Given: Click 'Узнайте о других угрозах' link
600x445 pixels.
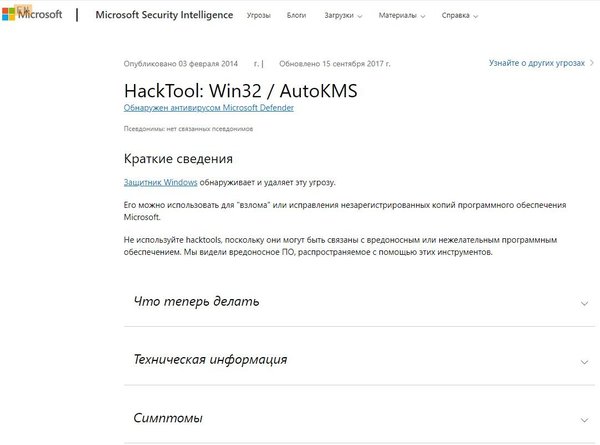Looking at the screenshot, I should coord(531,62).
